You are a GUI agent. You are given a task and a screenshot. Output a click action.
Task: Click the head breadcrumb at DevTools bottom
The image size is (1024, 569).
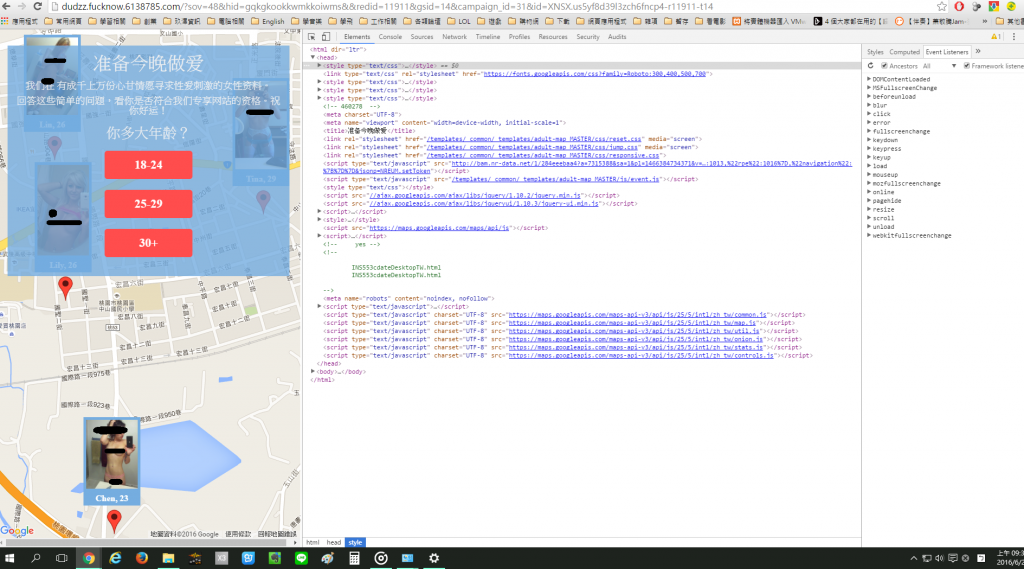[x=334, y=542]
